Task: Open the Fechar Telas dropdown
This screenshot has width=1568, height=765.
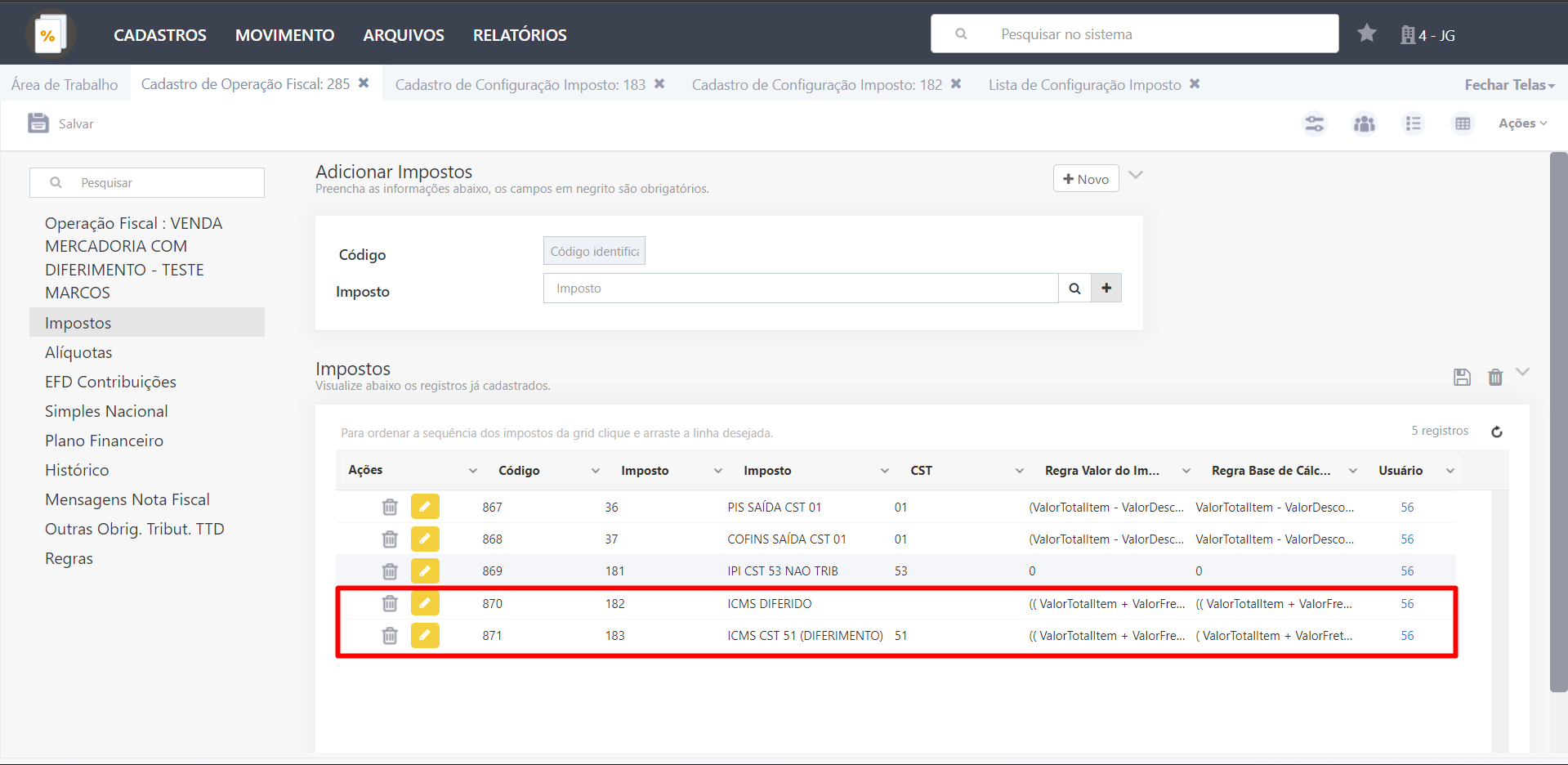Action: (1509, 84)
